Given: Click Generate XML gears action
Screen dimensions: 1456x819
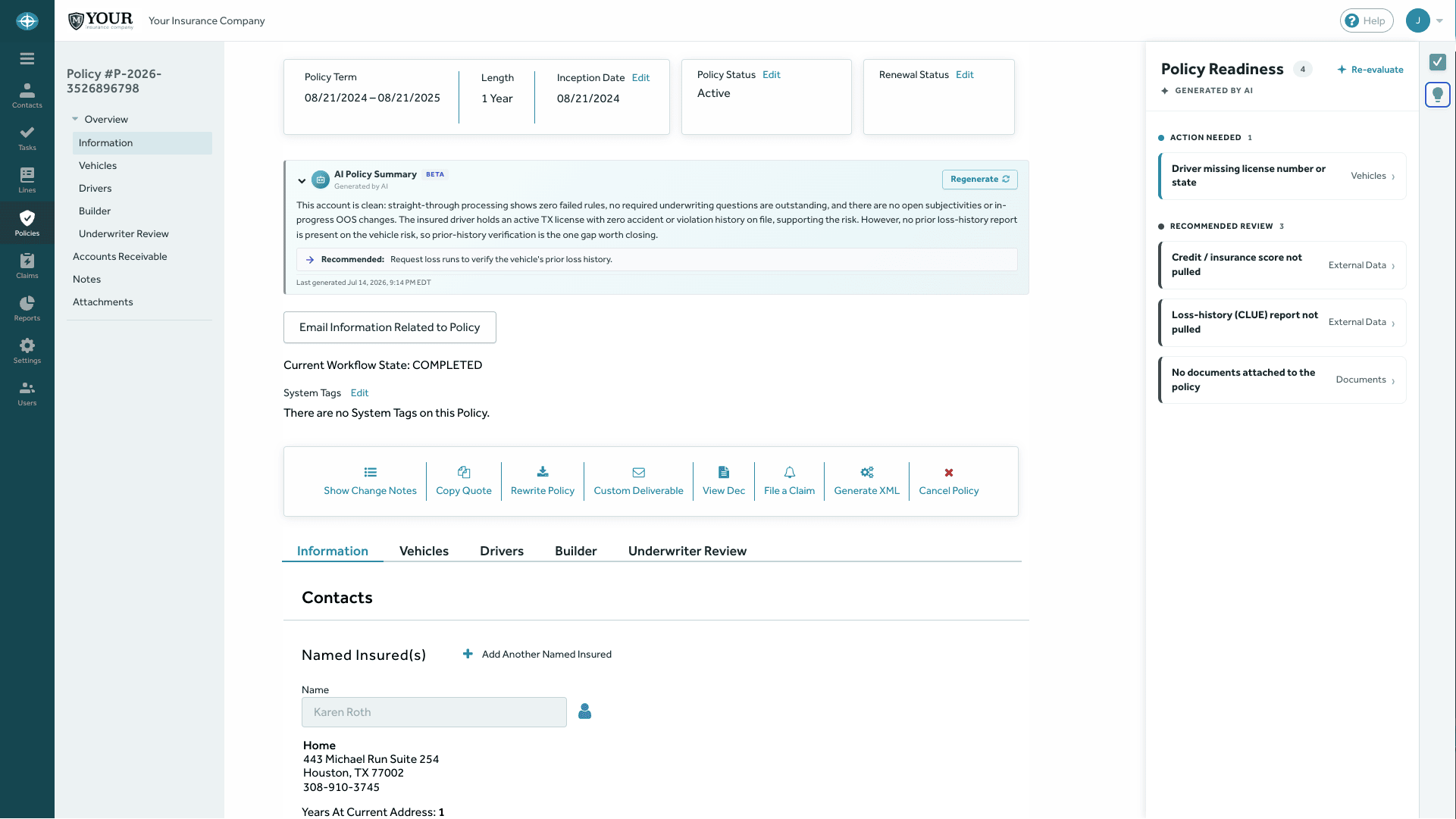Looking at the screenshot, I should [x=867, y=482].
